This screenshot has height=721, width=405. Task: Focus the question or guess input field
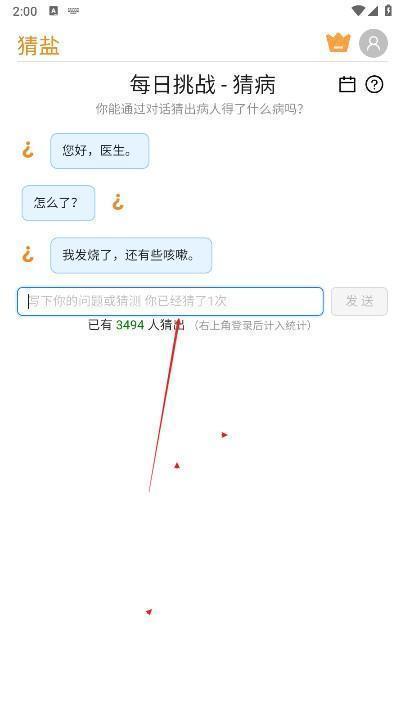tap(170, 301)
